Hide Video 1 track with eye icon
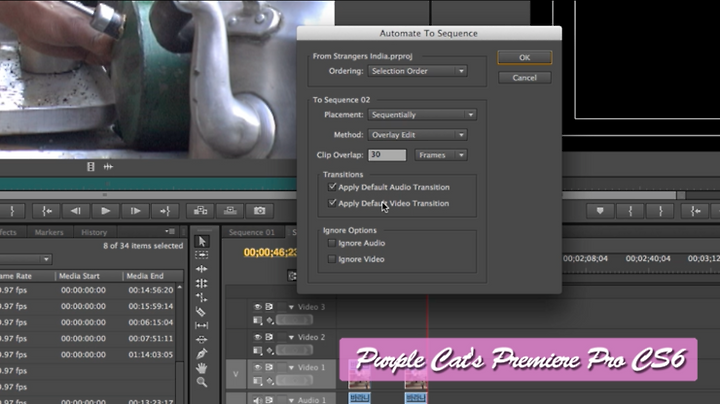This screenshot has width=720, height=404. pos(258,367)
